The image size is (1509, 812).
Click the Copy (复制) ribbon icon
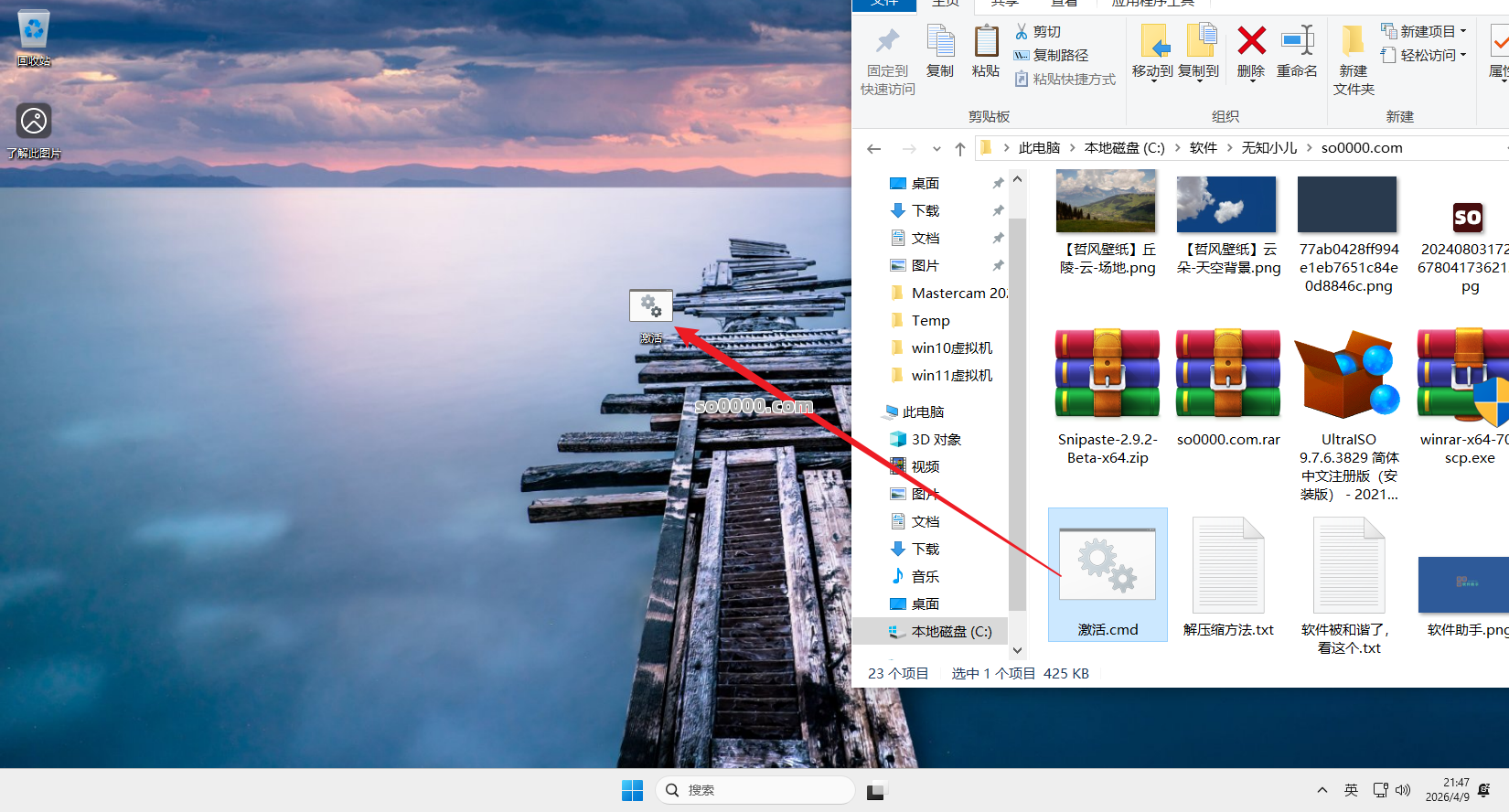pyautogui.click(x=940, y=51)
